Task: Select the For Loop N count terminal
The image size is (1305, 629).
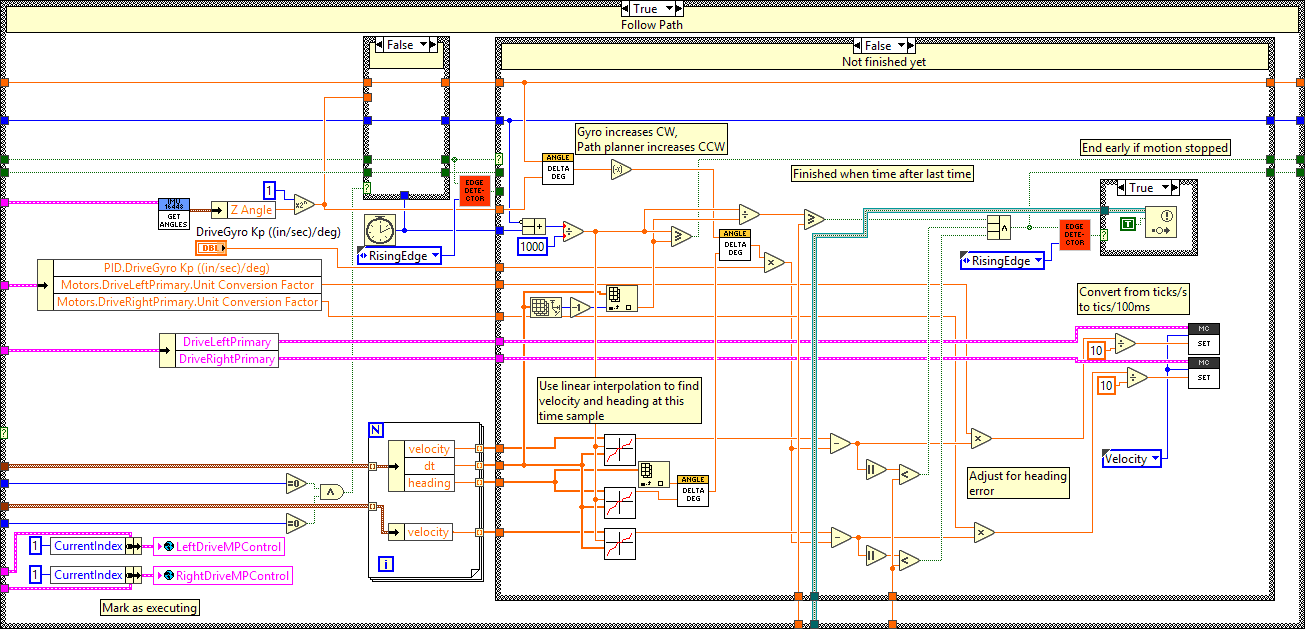Action: [376, 429]
